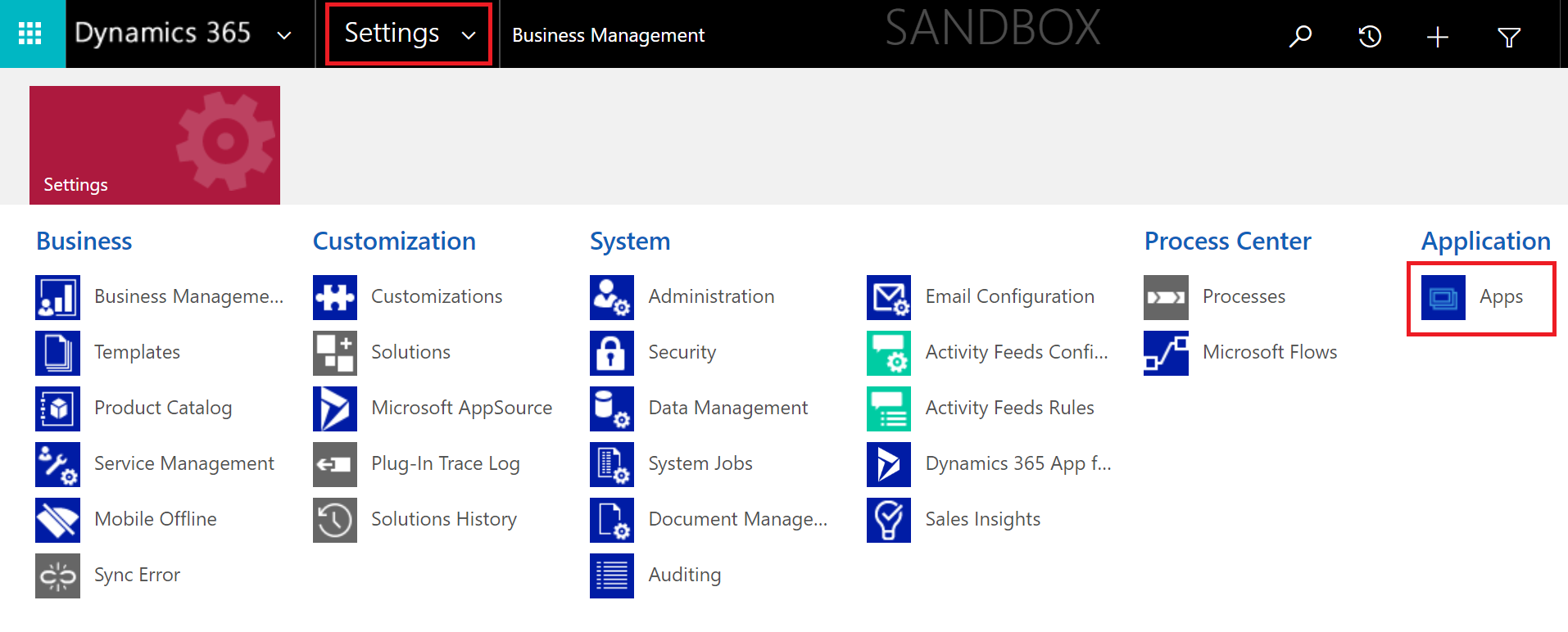
Task: Open Processes link
Action: pyautogui.click(x=1244, y=296)
